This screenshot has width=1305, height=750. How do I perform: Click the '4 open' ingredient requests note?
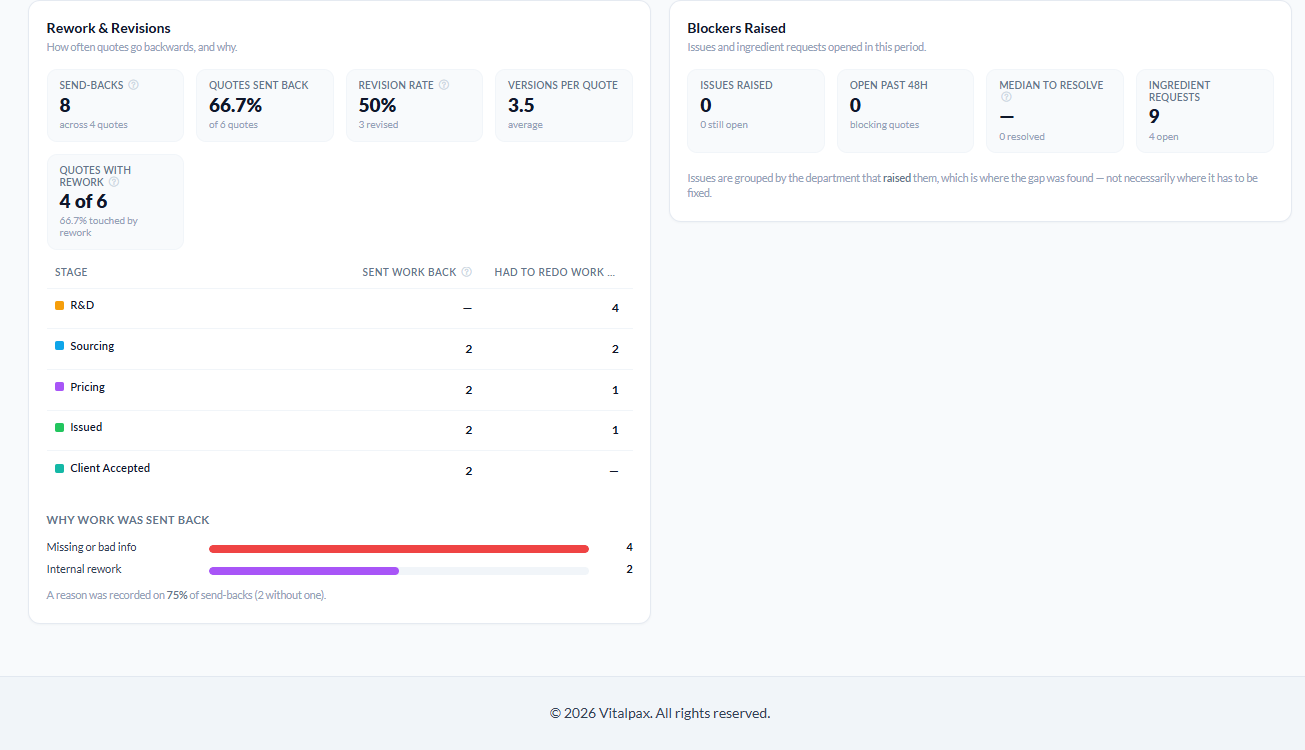click(1164, 137)
